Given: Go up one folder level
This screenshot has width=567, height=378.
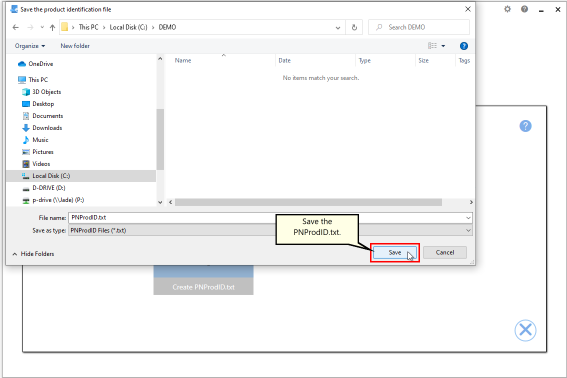Looking at the screenshot, I should [x=52, y=27].
